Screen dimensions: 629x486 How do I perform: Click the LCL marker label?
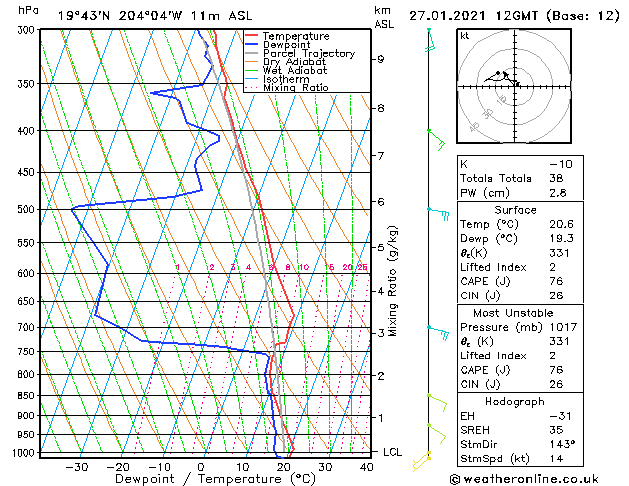pos(392,452)
